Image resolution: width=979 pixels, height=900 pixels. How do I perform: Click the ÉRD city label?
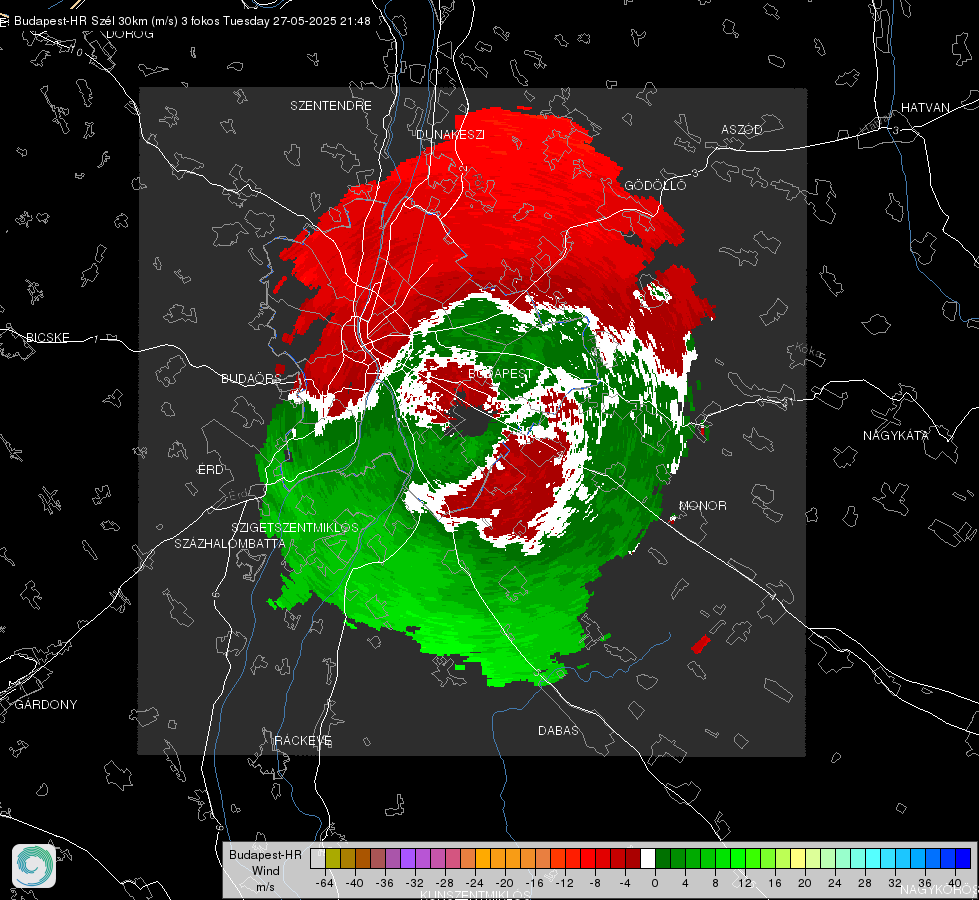point(210,470)
